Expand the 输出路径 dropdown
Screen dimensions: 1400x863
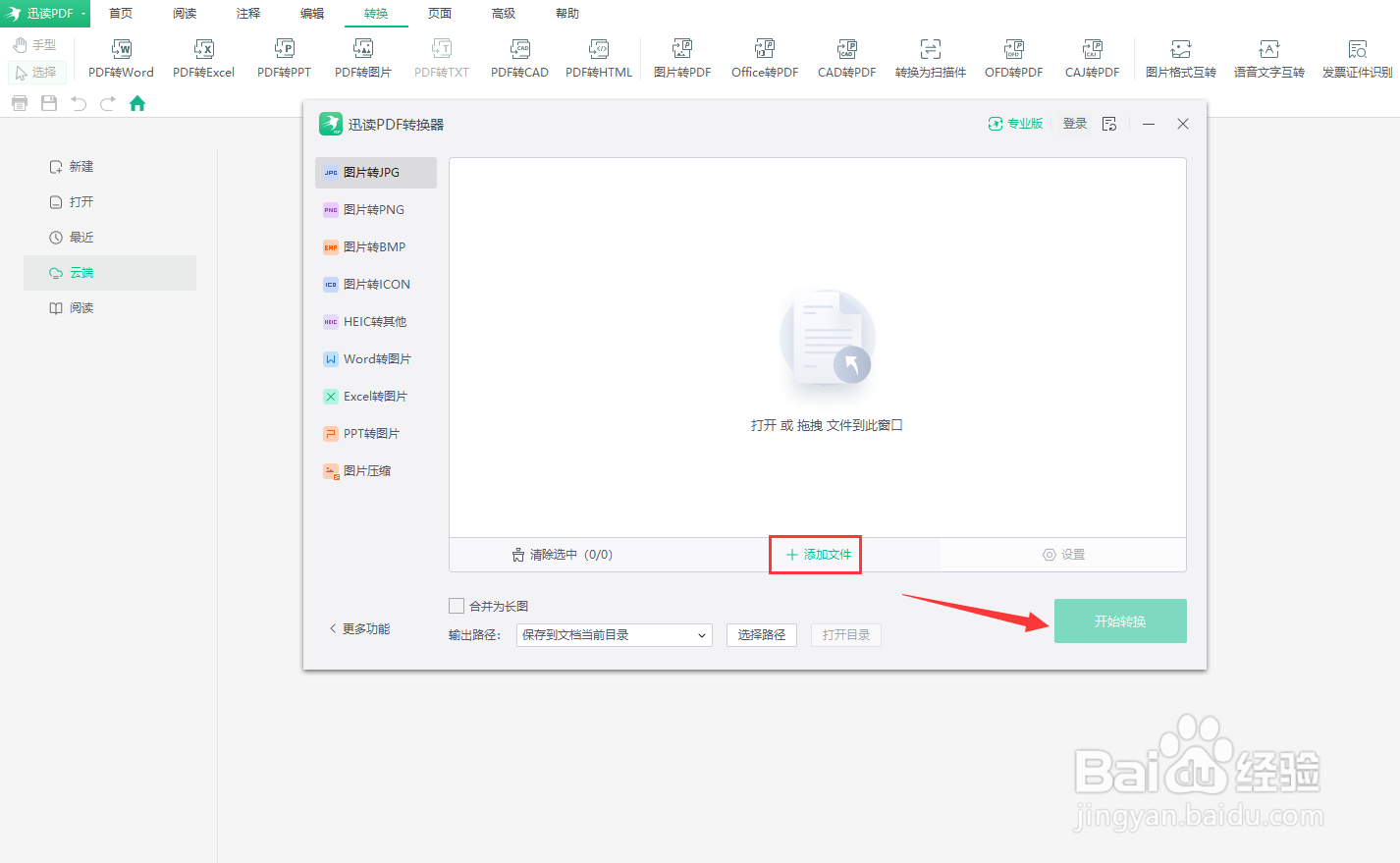tap(615, 635)
